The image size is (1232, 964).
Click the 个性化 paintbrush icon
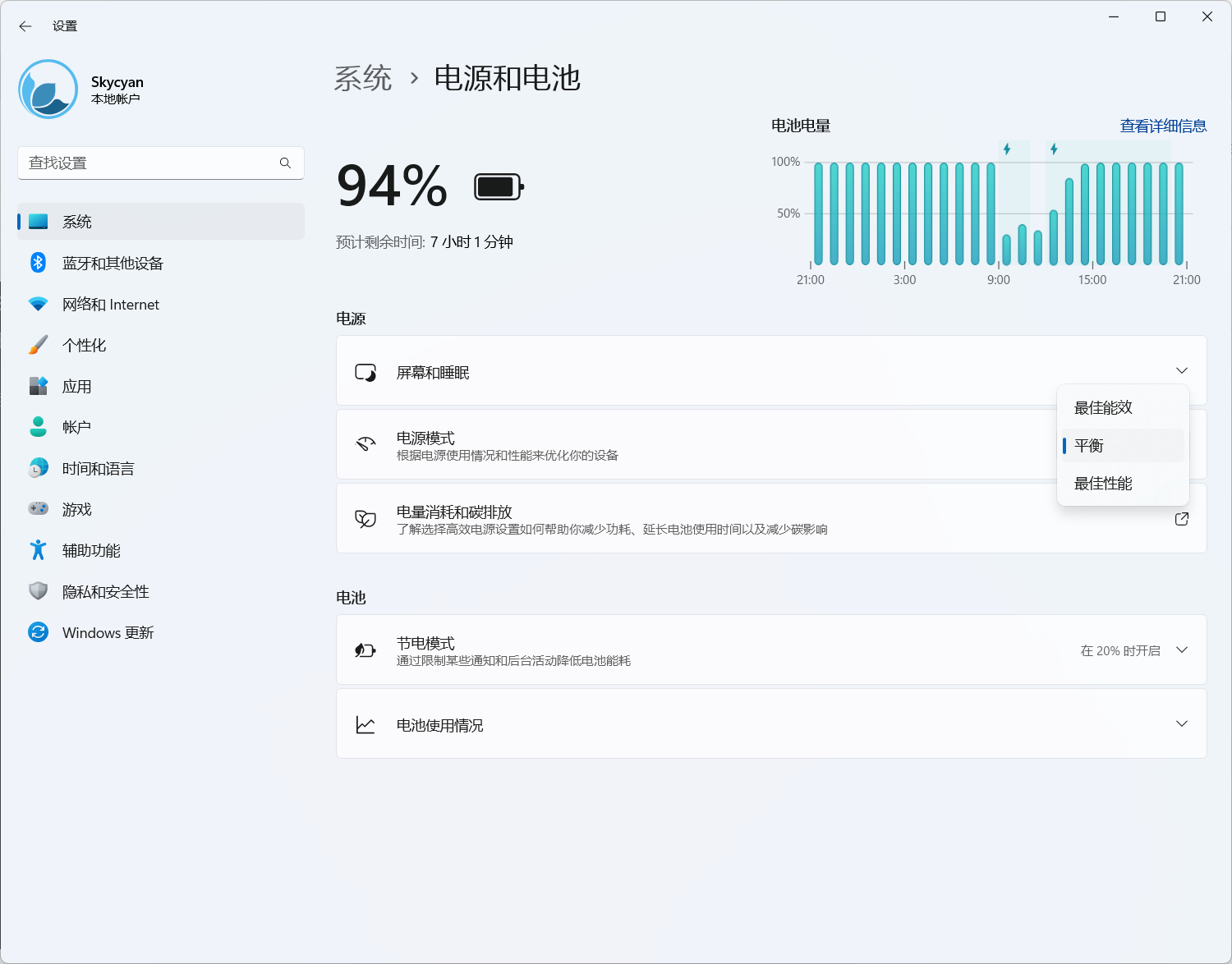tap(39, 345)
